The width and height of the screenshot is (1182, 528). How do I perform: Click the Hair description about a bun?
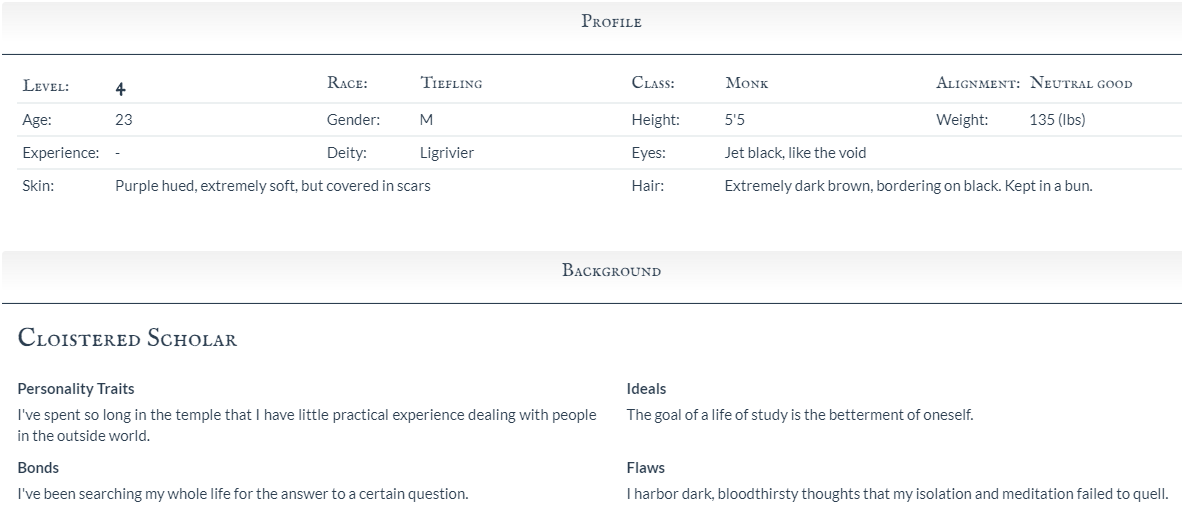908,186
